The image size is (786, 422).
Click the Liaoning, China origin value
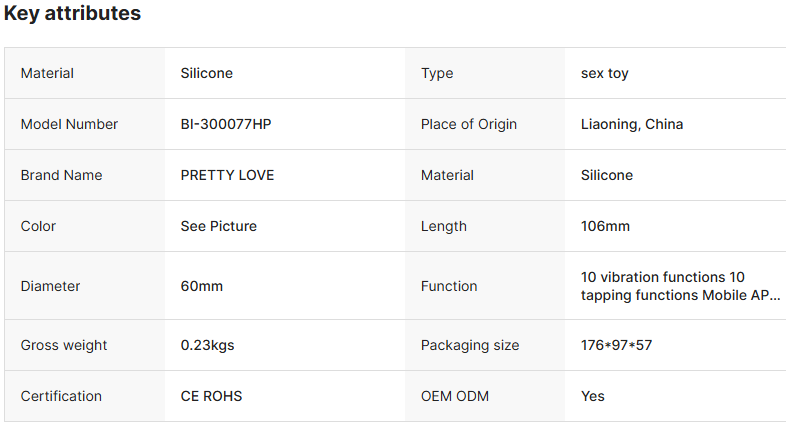click(632, 124)
